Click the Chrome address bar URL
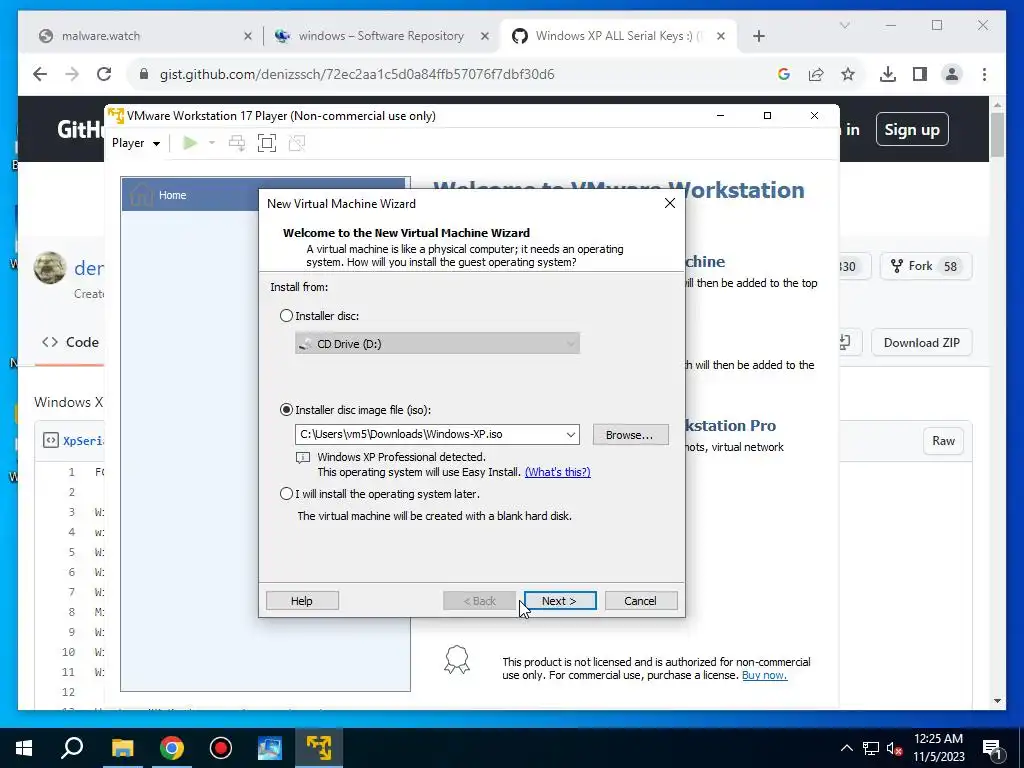1024x768 pixels. point(357,74)
